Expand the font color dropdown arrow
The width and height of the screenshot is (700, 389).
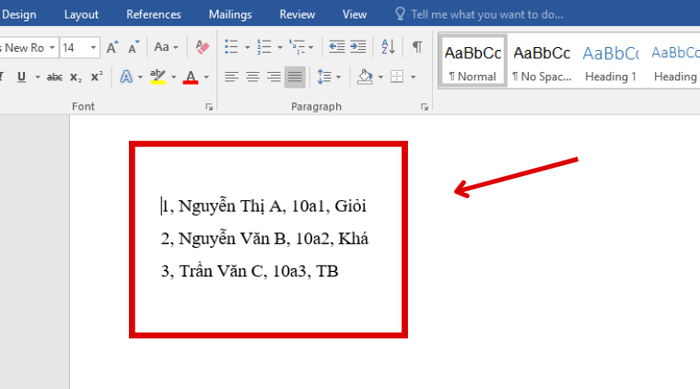tap(206, 77)
